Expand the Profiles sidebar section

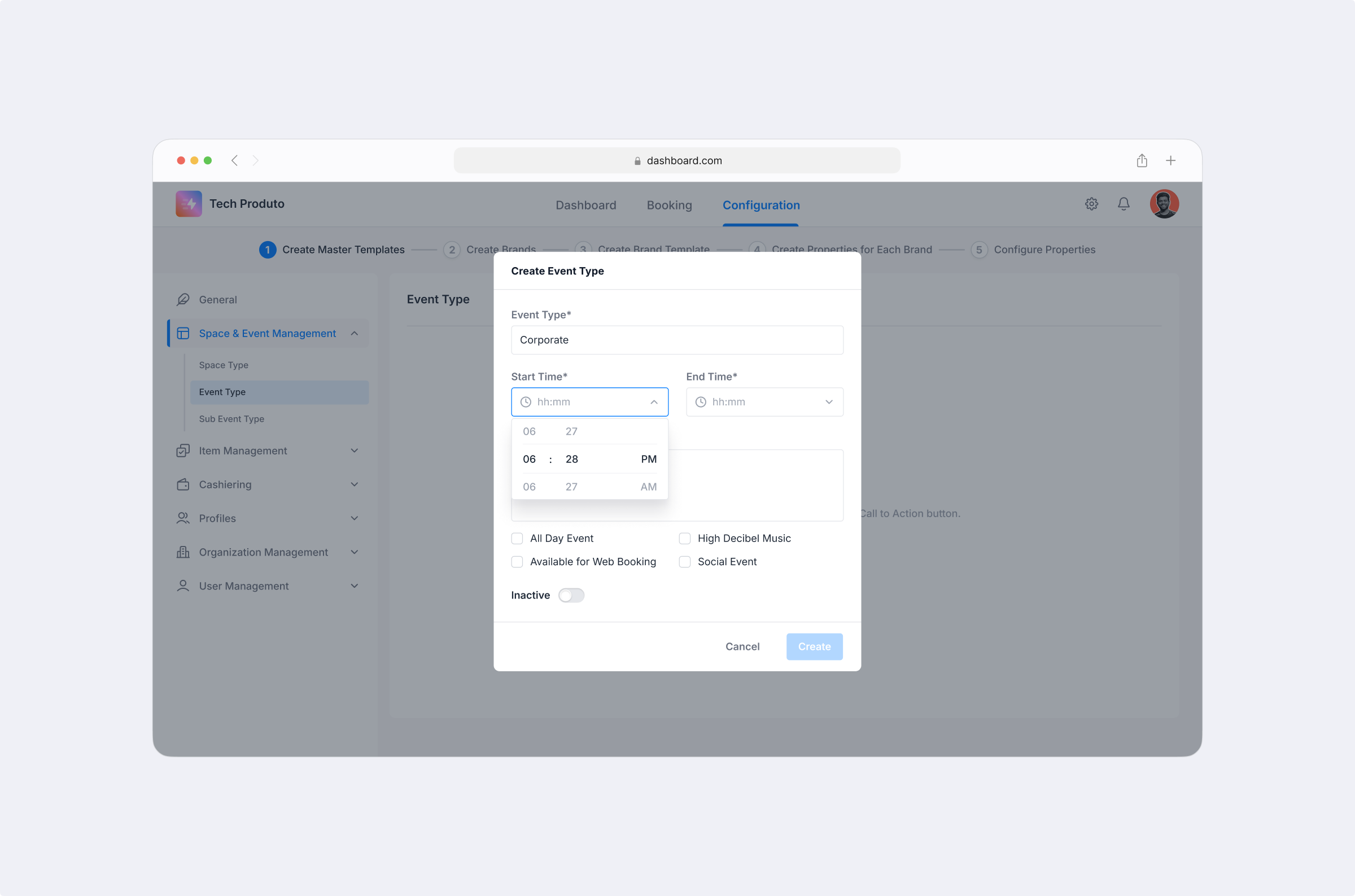point(354,518)
